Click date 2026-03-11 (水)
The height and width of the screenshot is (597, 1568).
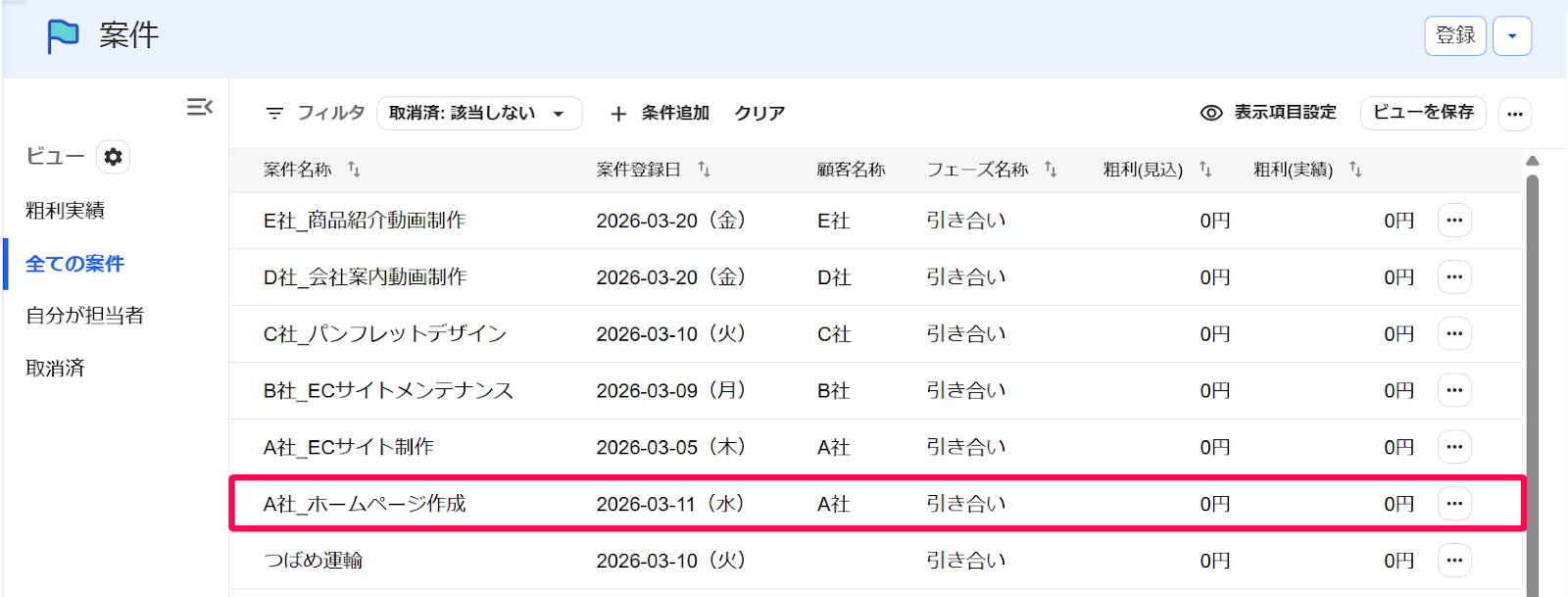(x=671, y=504)
